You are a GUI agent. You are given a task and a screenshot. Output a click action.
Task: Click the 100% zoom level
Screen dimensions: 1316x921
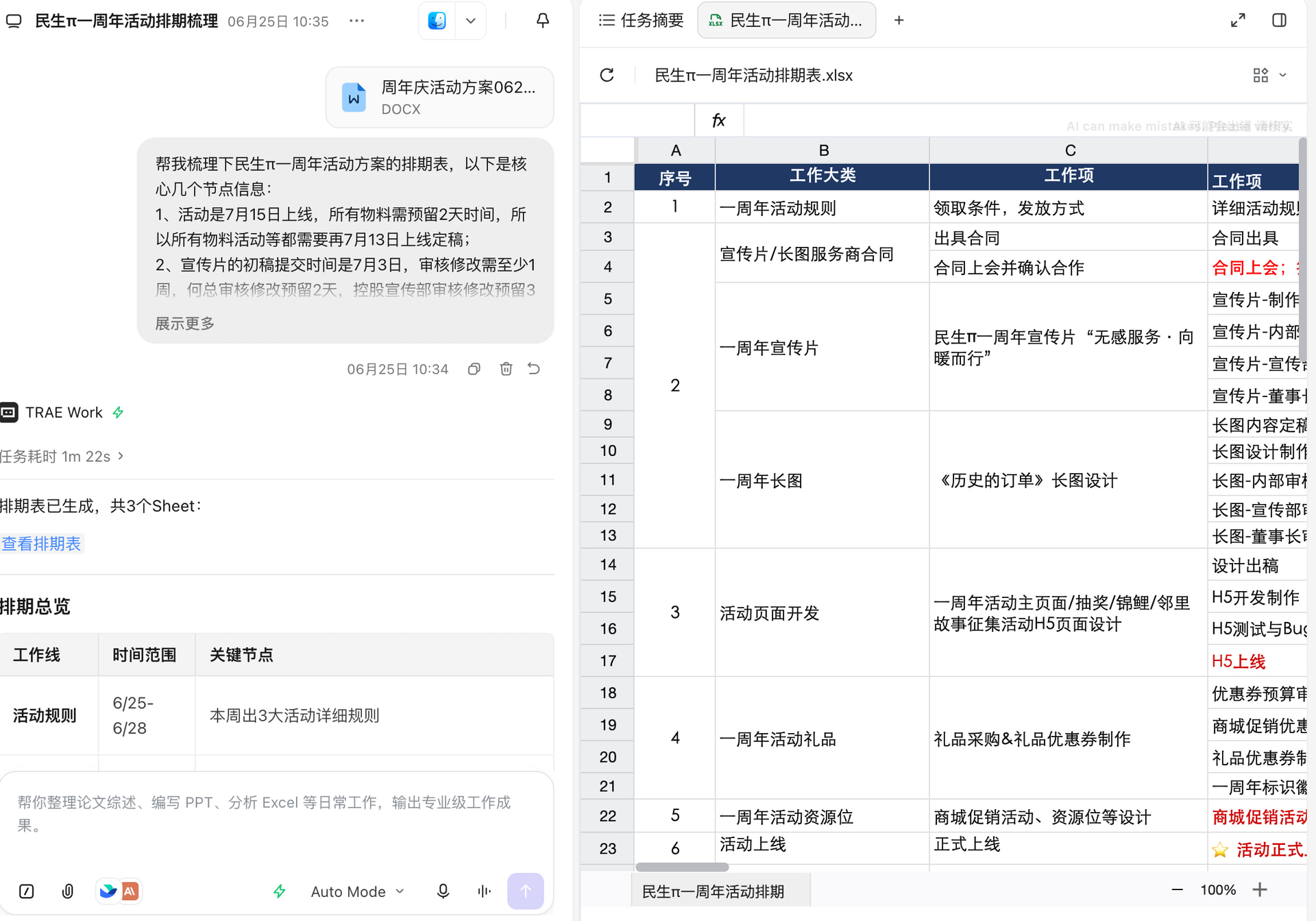1218,889
